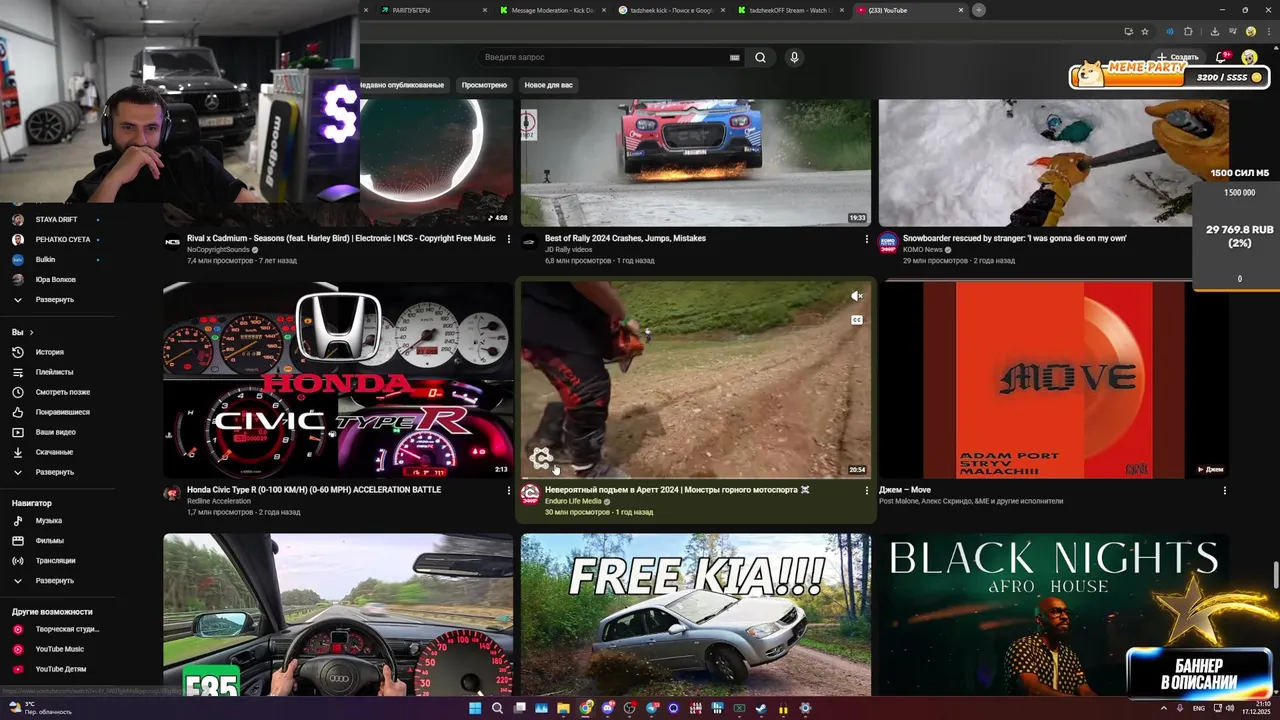Screen dimensions: 1280x720
Task: Open Ваши видео in sidebar
Action: [55, 432]
